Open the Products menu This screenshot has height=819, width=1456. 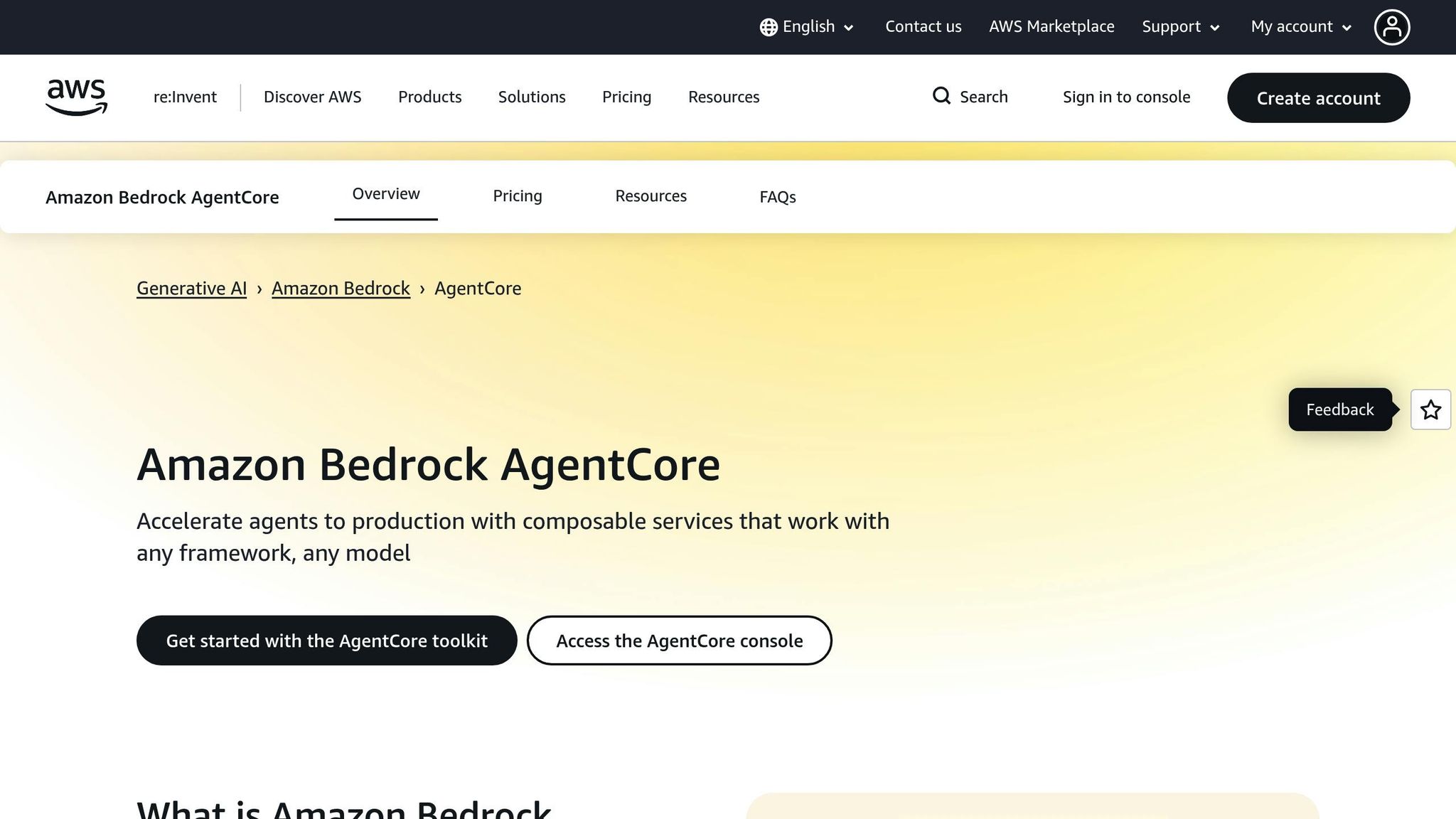(x=429, y=97)
